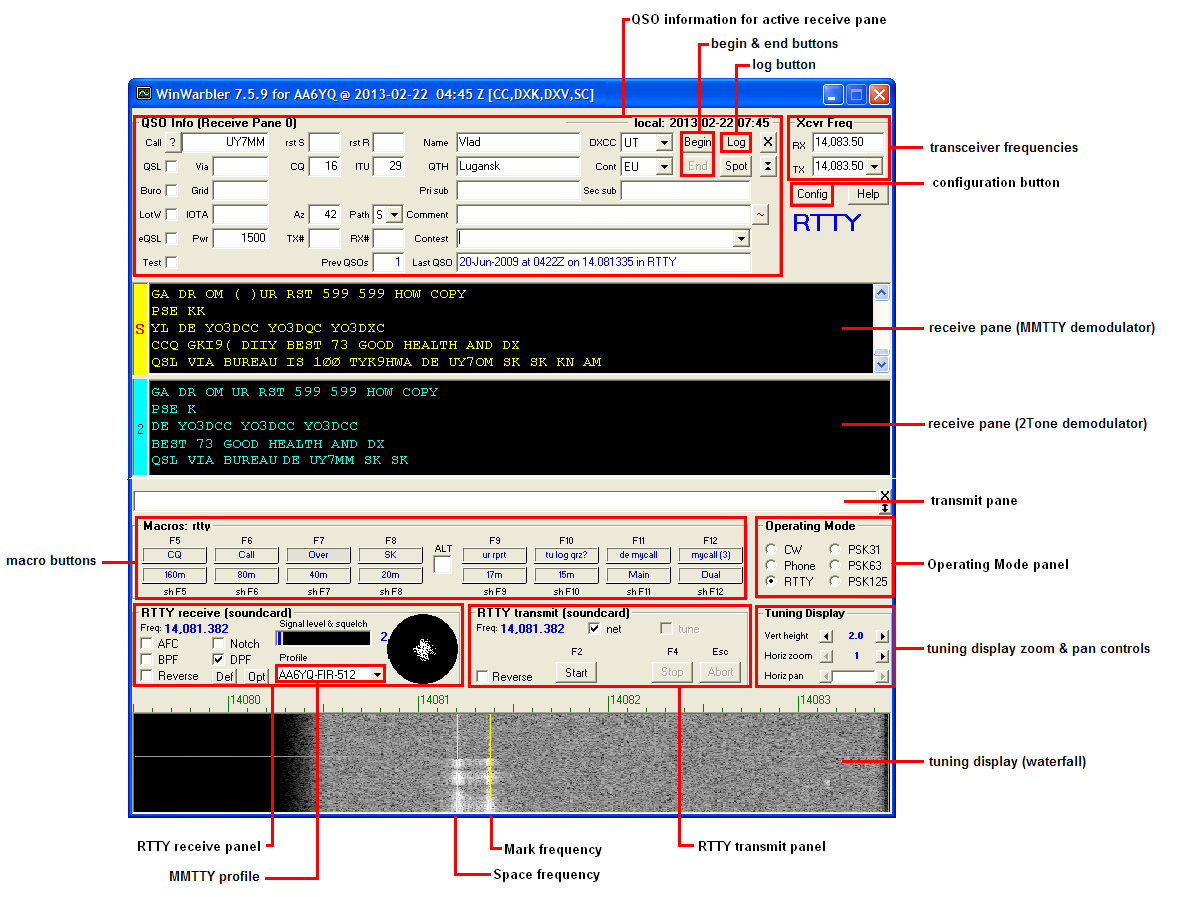Click the transmit pane X clear icon
This screenshot has width=1184, height=897.
[884, 495]
